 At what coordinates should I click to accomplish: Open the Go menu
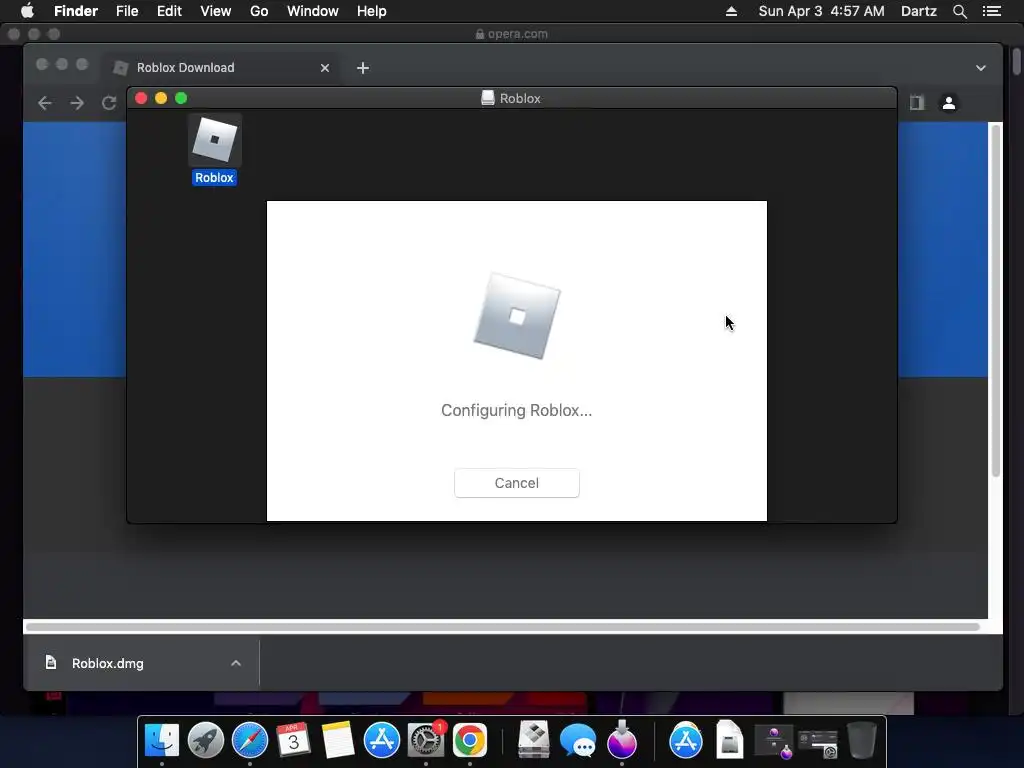click(259, 11)
